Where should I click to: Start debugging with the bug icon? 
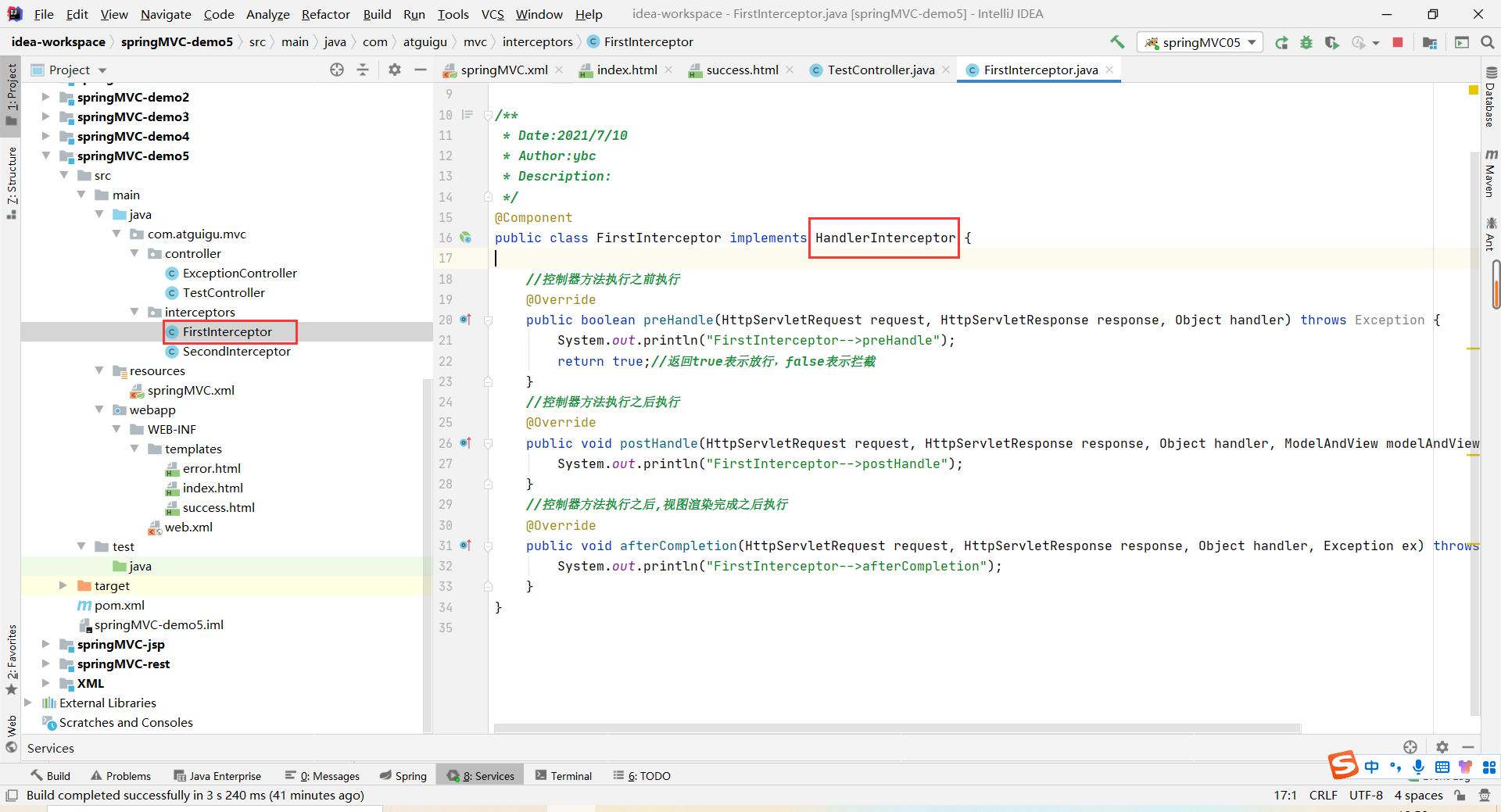(x=1306, y=42)
